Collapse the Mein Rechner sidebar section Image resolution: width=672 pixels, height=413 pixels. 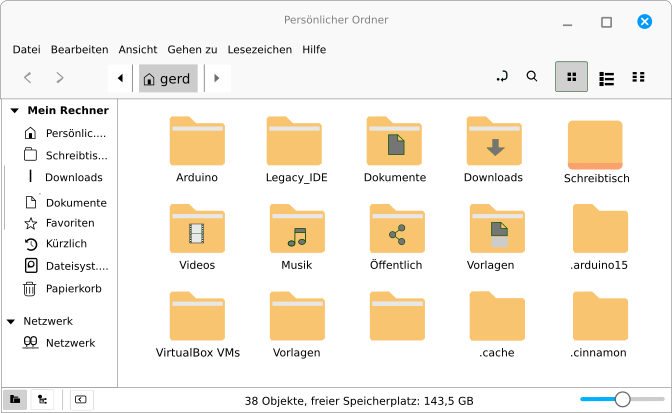[12, 111]
